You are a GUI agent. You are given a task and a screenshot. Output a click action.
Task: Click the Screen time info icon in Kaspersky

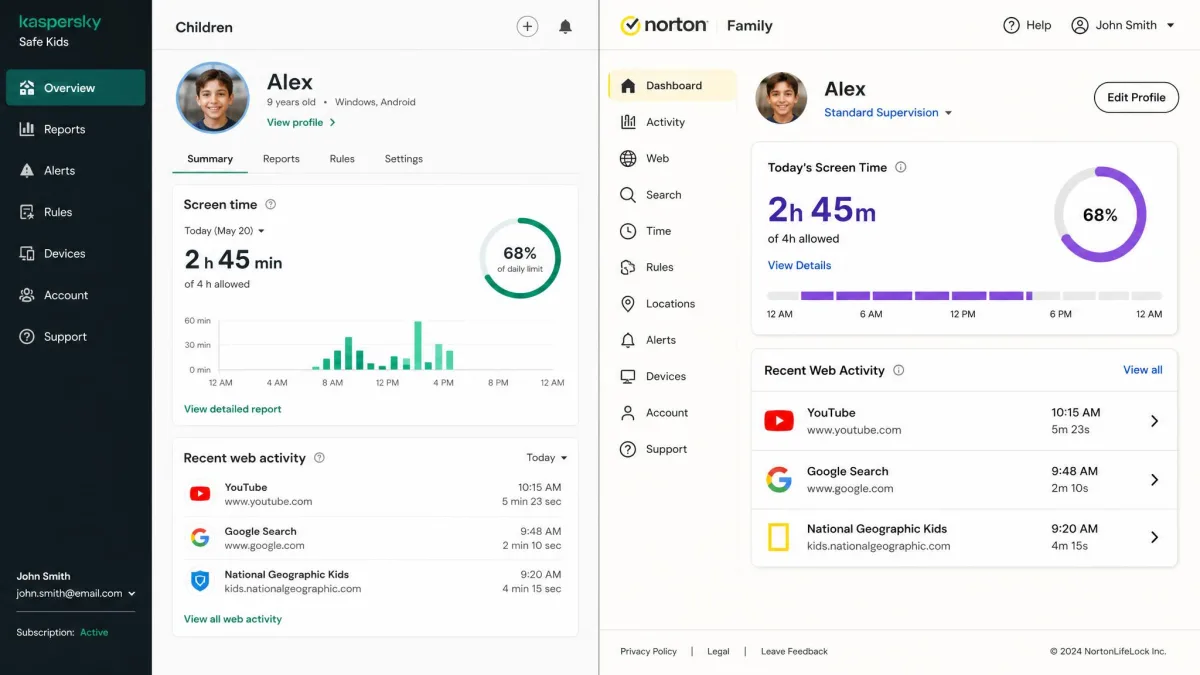(270, 204)
